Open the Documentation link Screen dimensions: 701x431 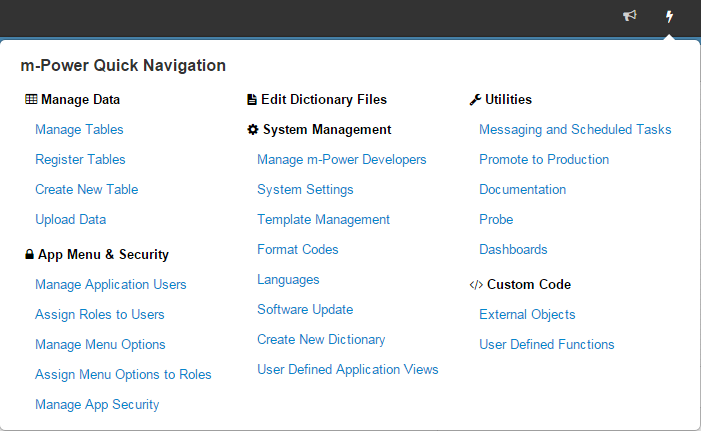point(522,190)
